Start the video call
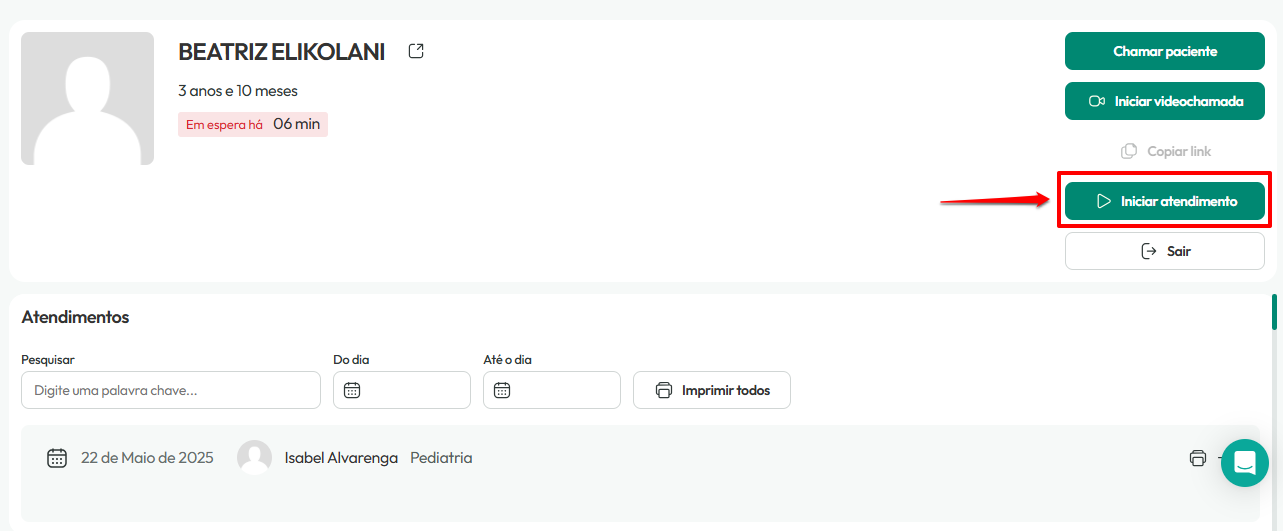Screen dimensions: 1283x531 1165,101
